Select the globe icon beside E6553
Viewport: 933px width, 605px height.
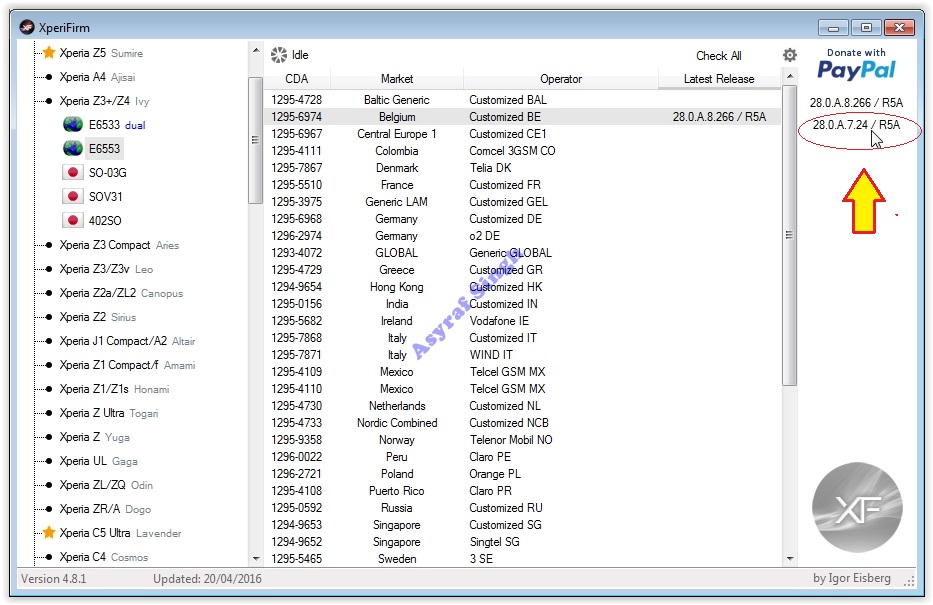(73, 148)
